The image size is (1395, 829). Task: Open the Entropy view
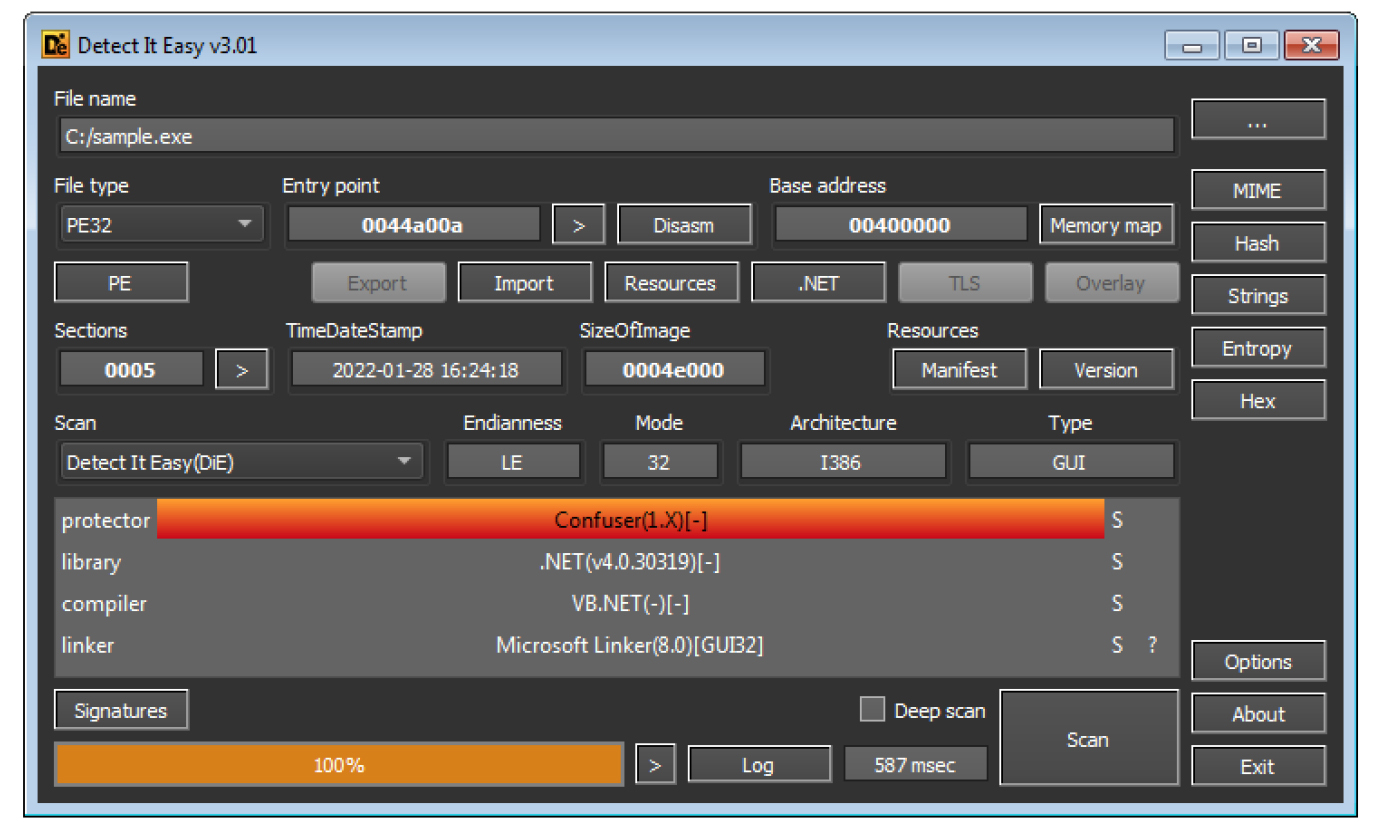(x=1258, y=348)
